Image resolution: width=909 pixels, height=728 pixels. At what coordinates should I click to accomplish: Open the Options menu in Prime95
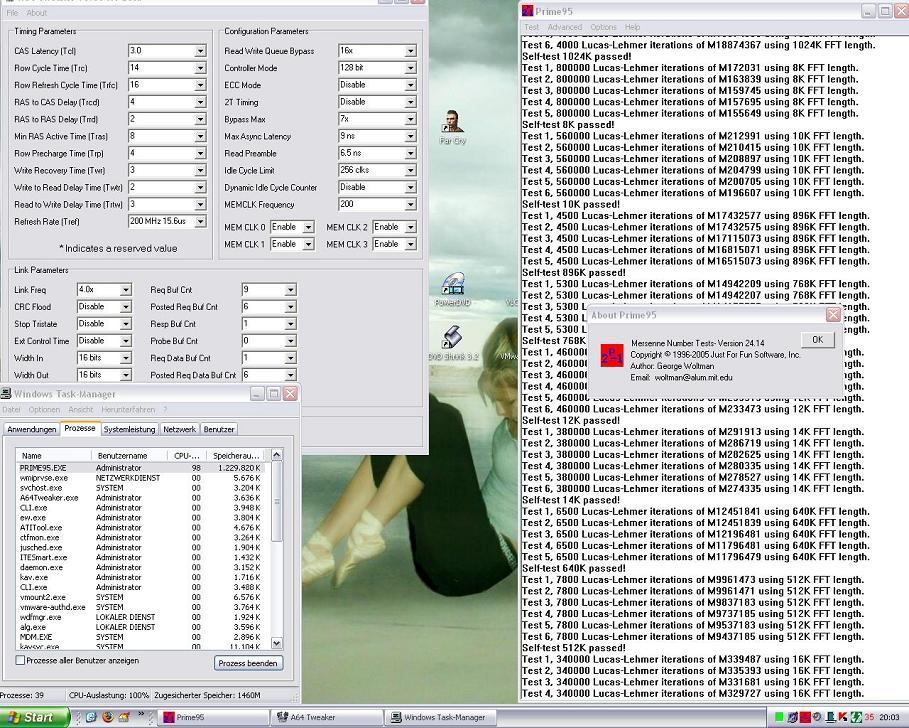603,27
